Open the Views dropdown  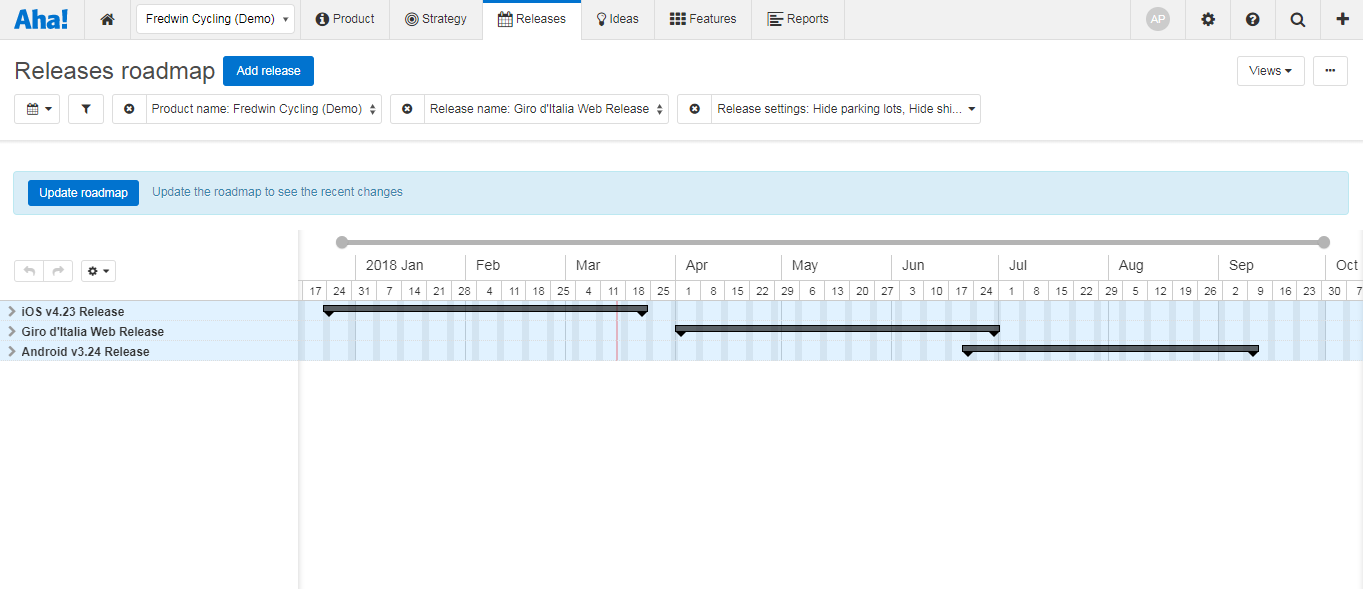point(1271,71)
